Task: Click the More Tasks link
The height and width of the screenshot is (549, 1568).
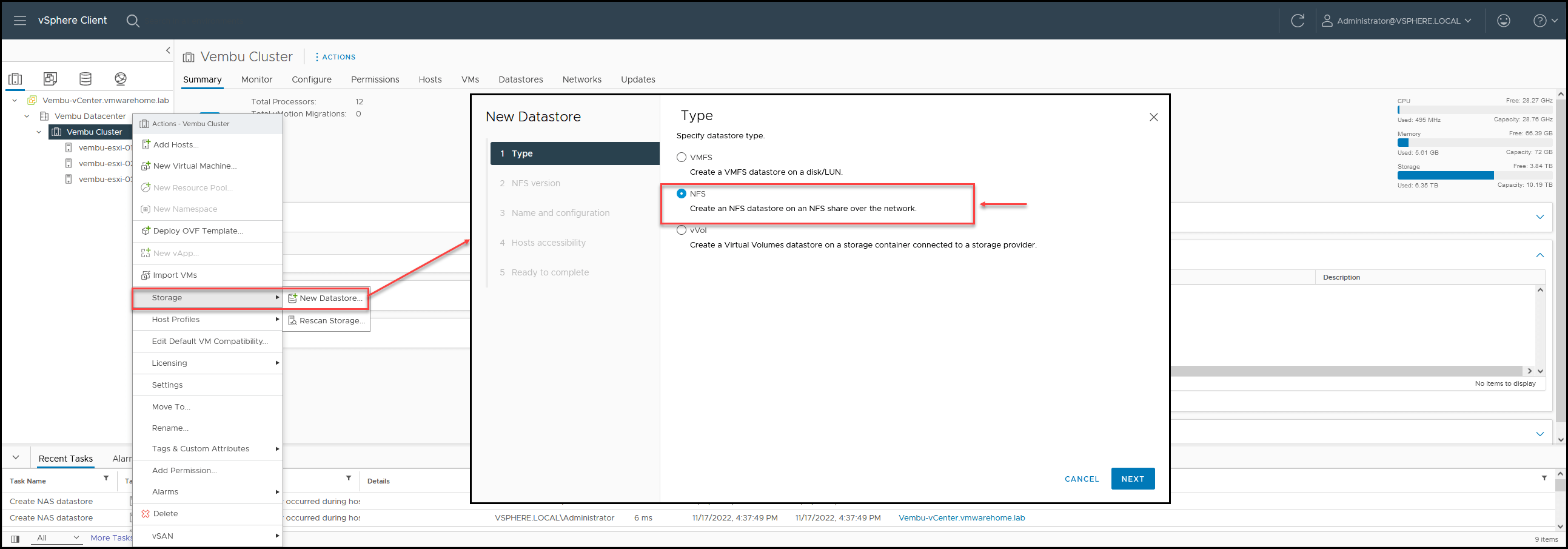Action: click(x=112, y=538)
